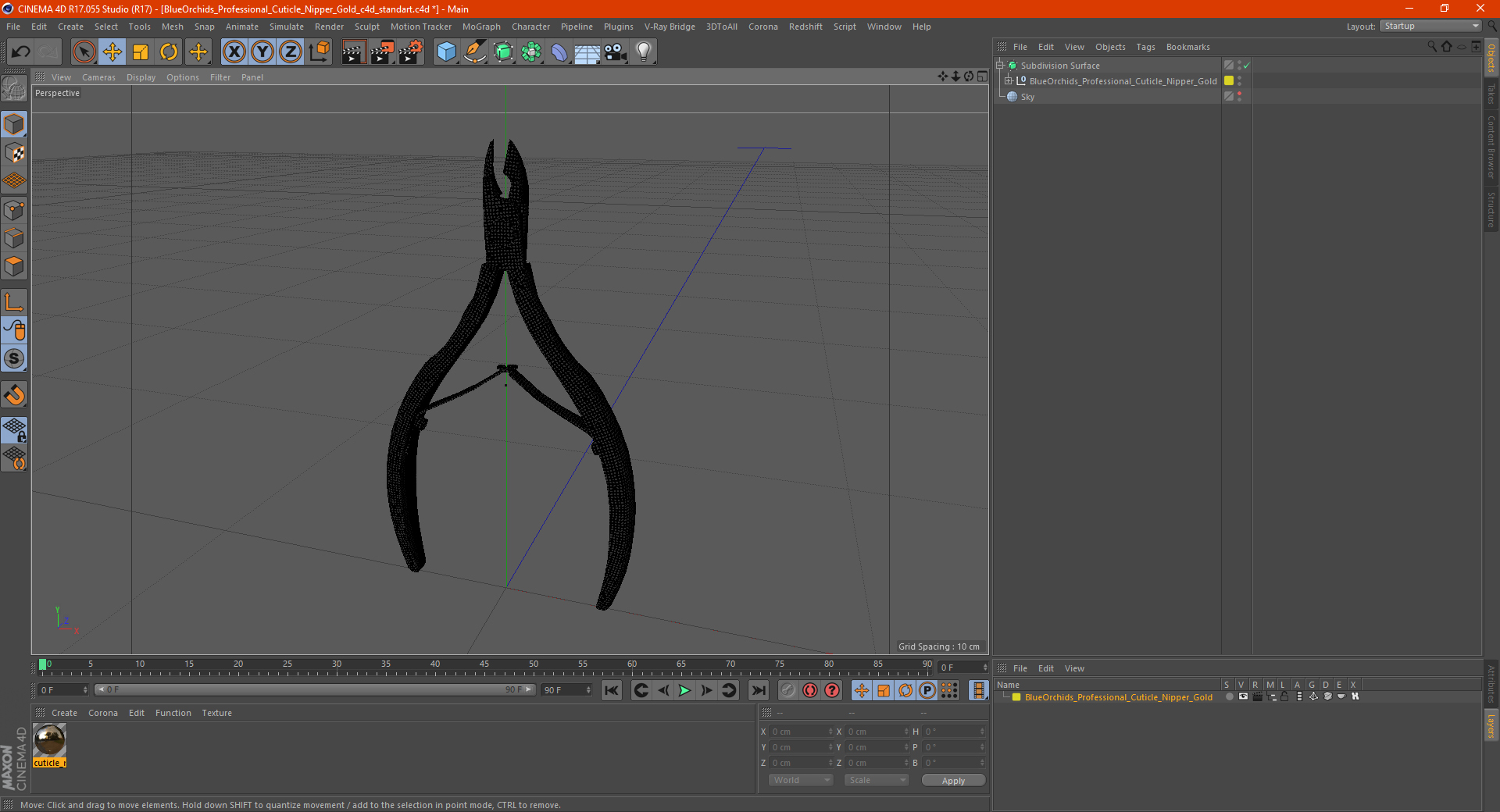The image size is (1500, 812).
Task: Click the end frame 90 F stepper
Action: (x=588, y=690)
